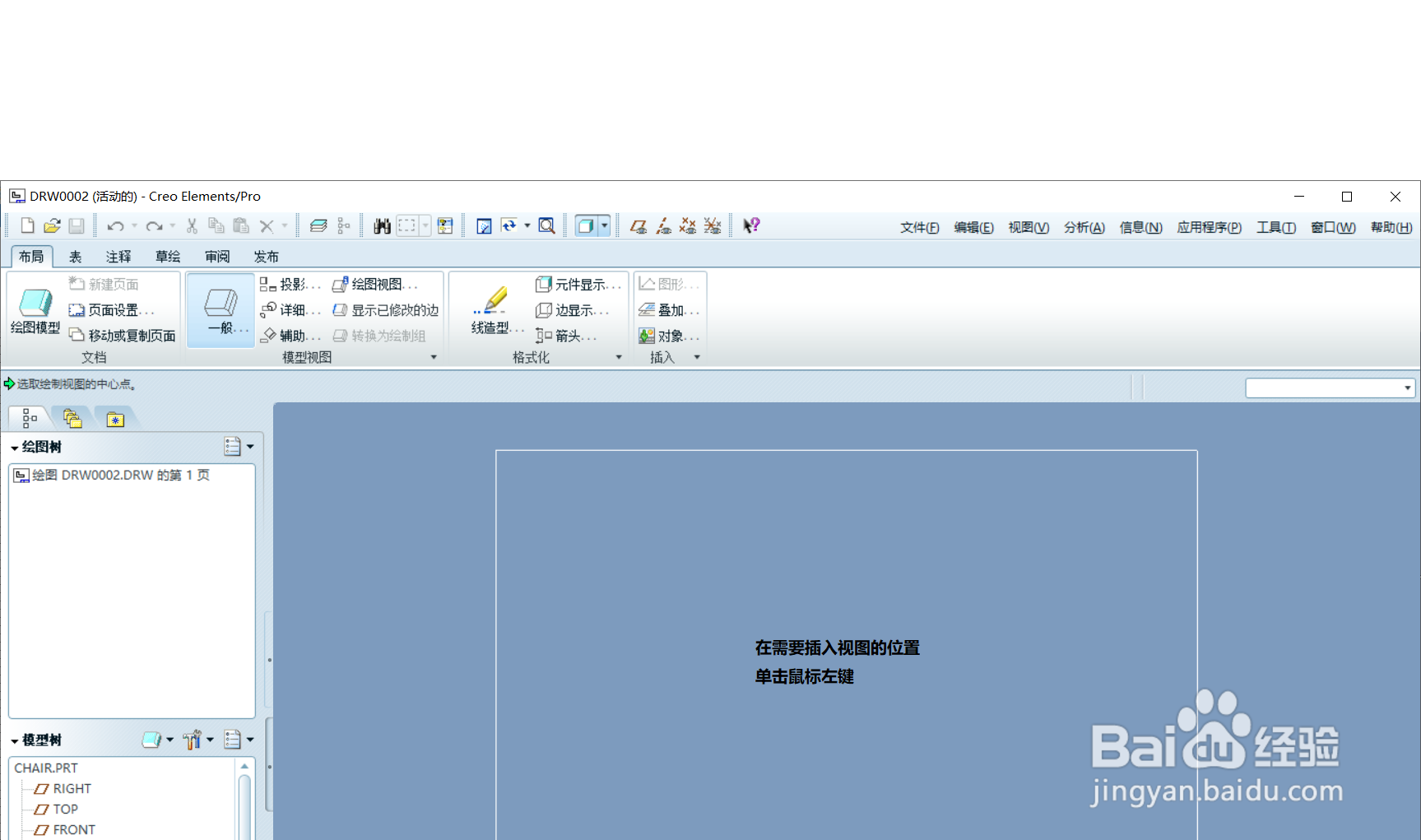Viewport: 1421px width, 840px height.
Task: Open the 文件 menu
Action: point(919,227)
